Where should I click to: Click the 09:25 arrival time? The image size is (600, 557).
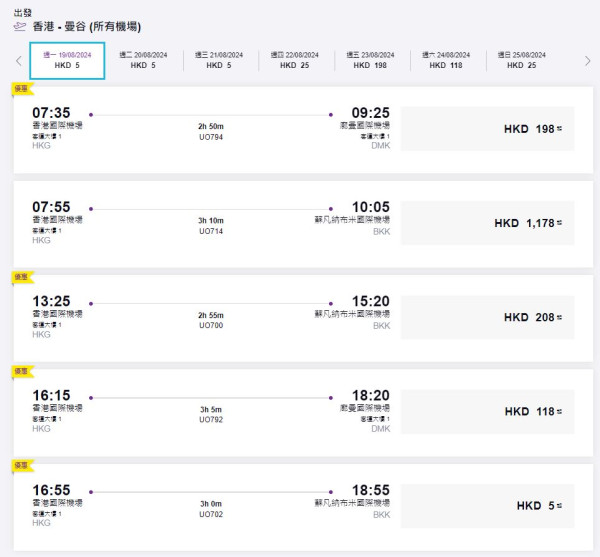(x=370, y=113)
